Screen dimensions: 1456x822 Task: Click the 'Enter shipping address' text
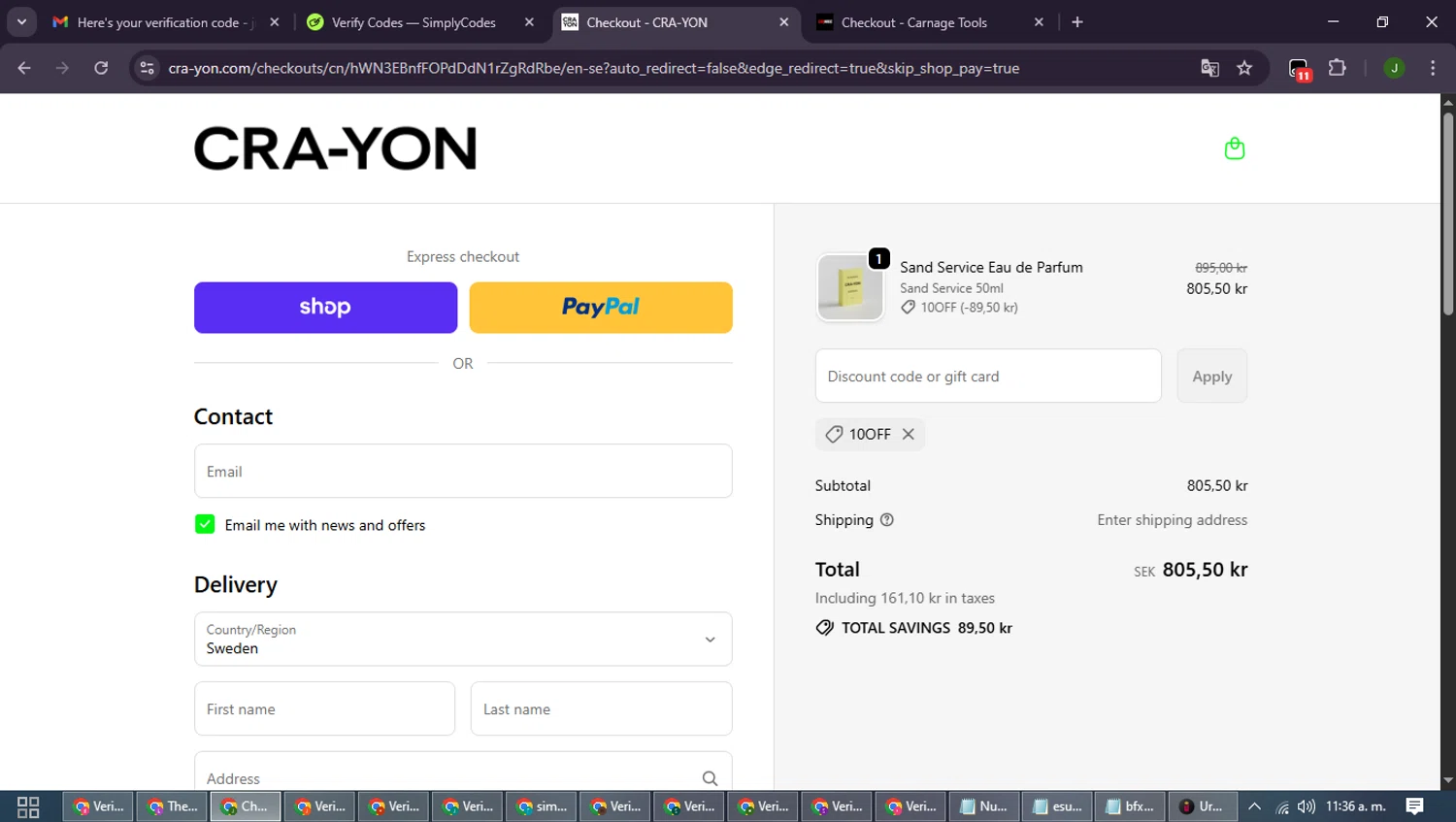(x=1172, y=520)
